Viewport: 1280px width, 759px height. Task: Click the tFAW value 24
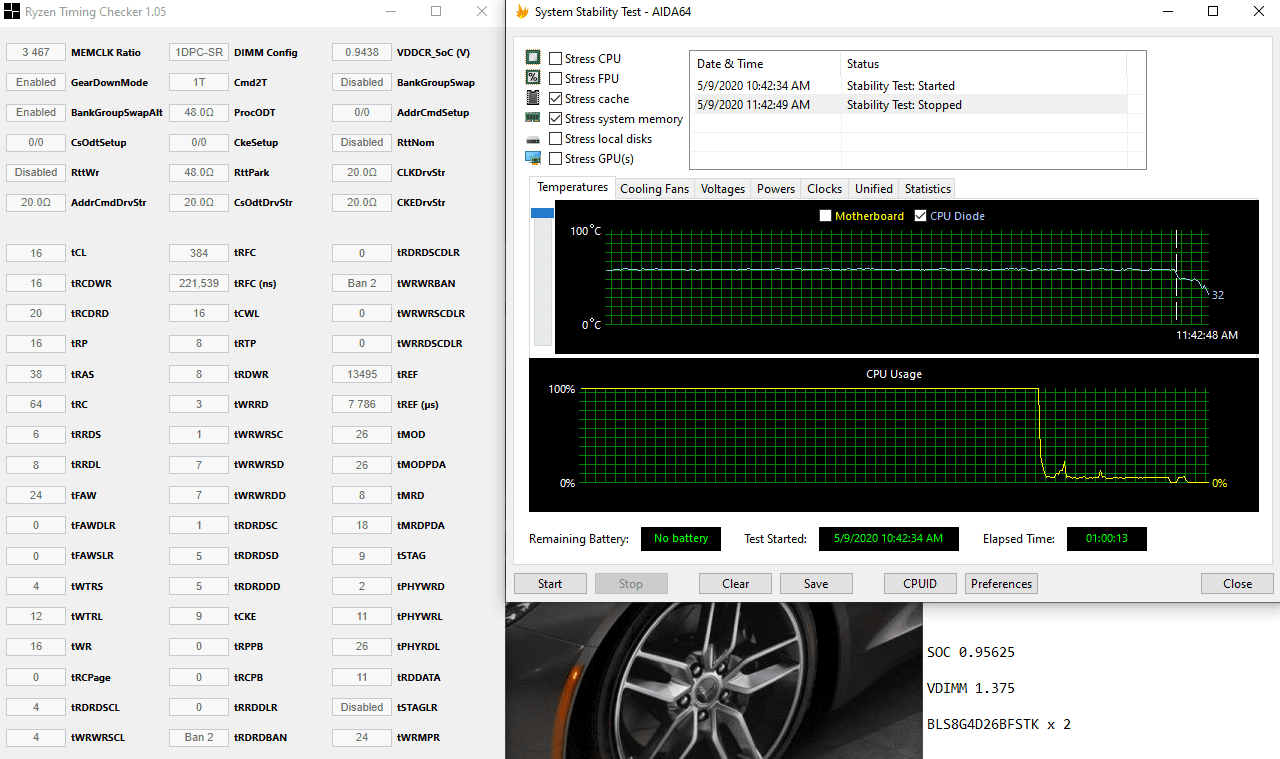coord(36,495)
